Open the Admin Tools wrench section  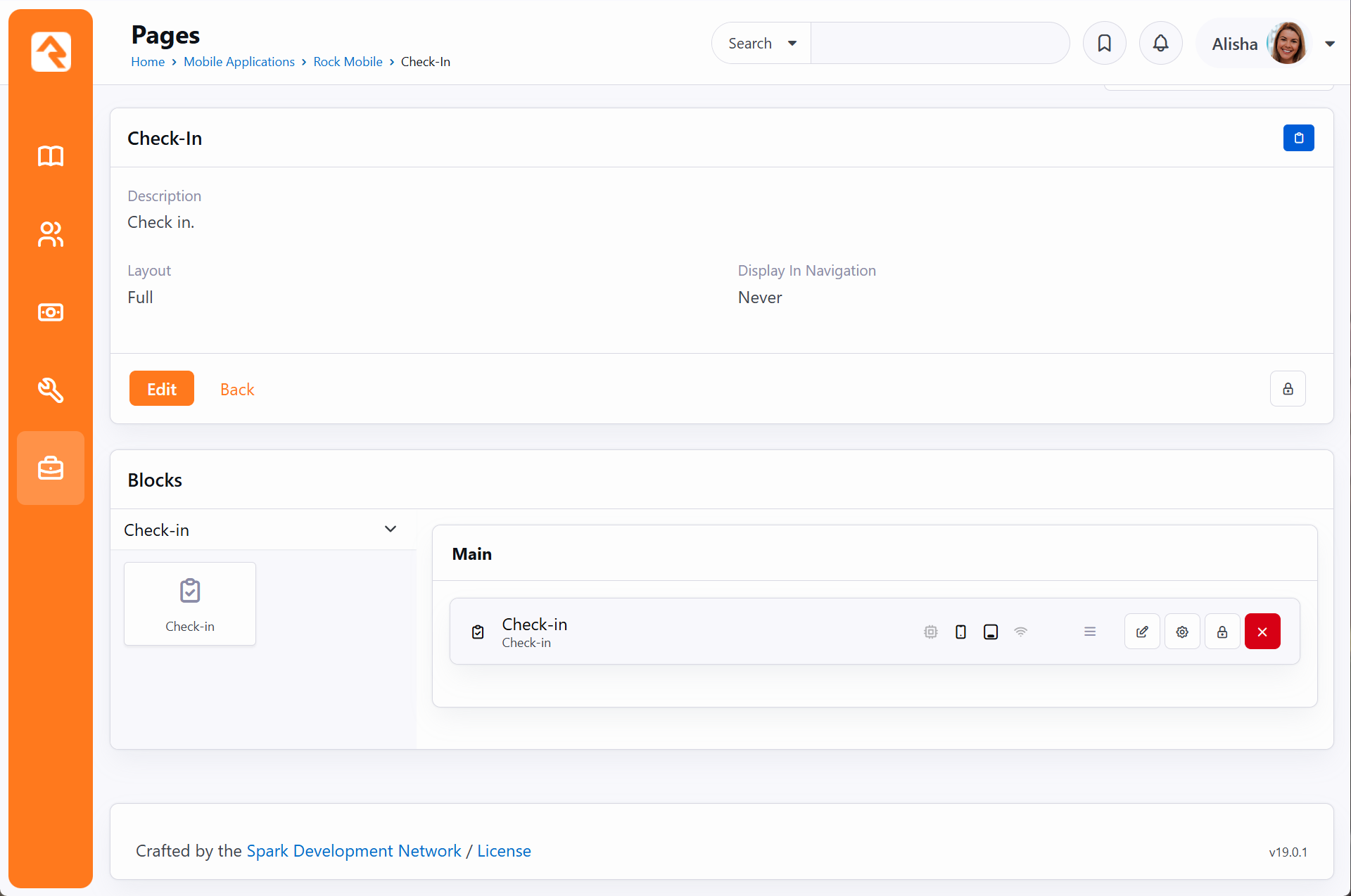[51, 390]
